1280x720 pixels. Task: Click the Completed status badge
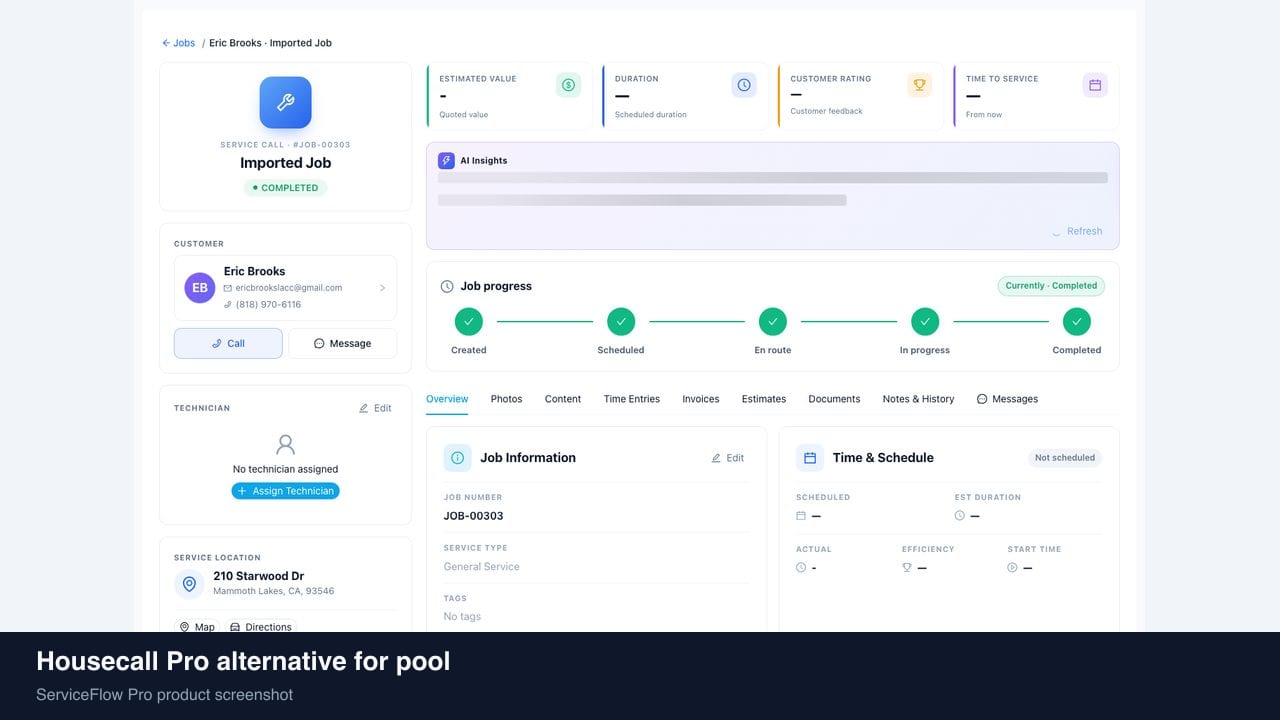tap(285, 188)
